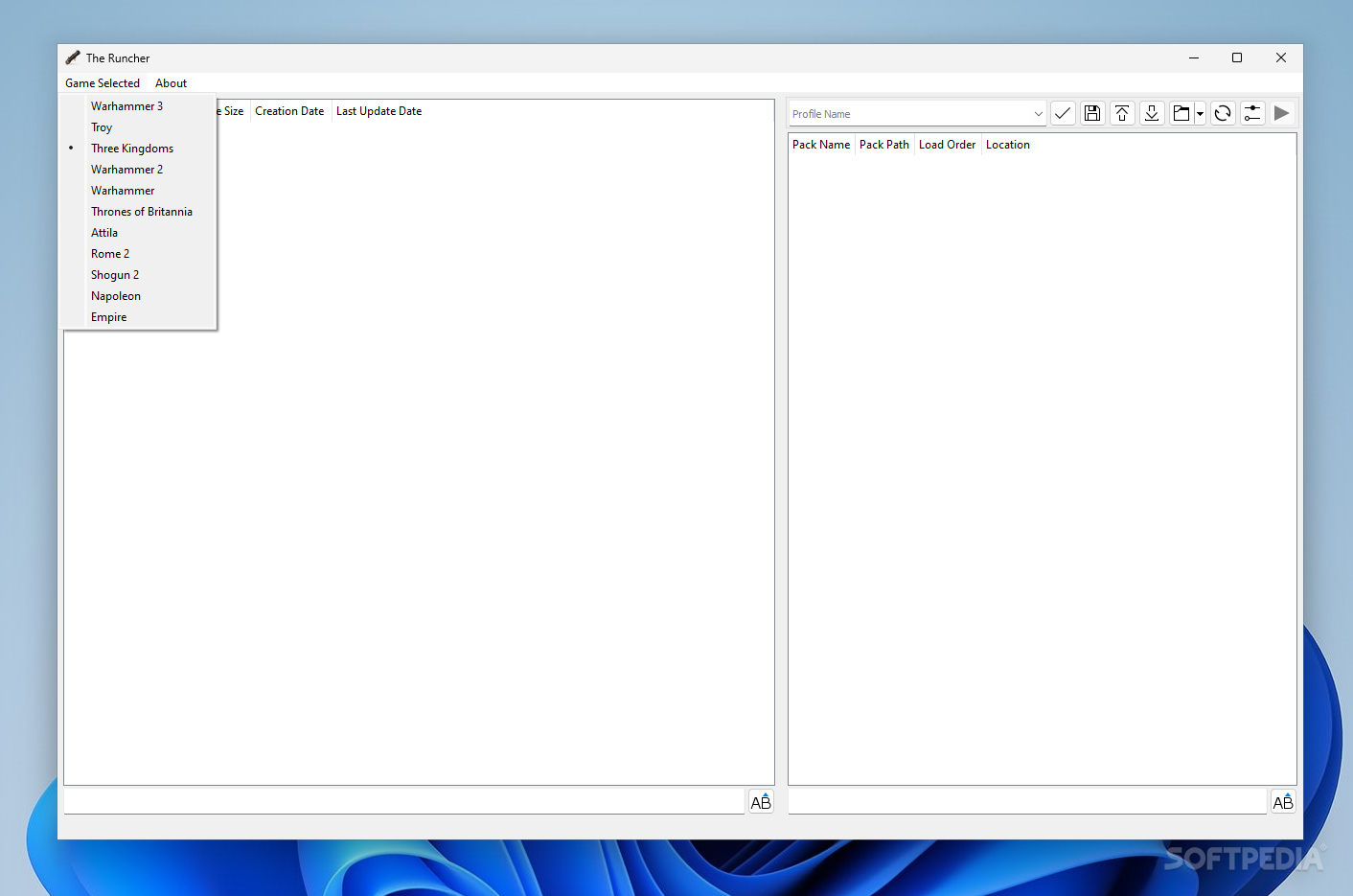1353x896 pixels.
Task: Select Warhammer 3 from game list
Action: (x=140, y=106)
